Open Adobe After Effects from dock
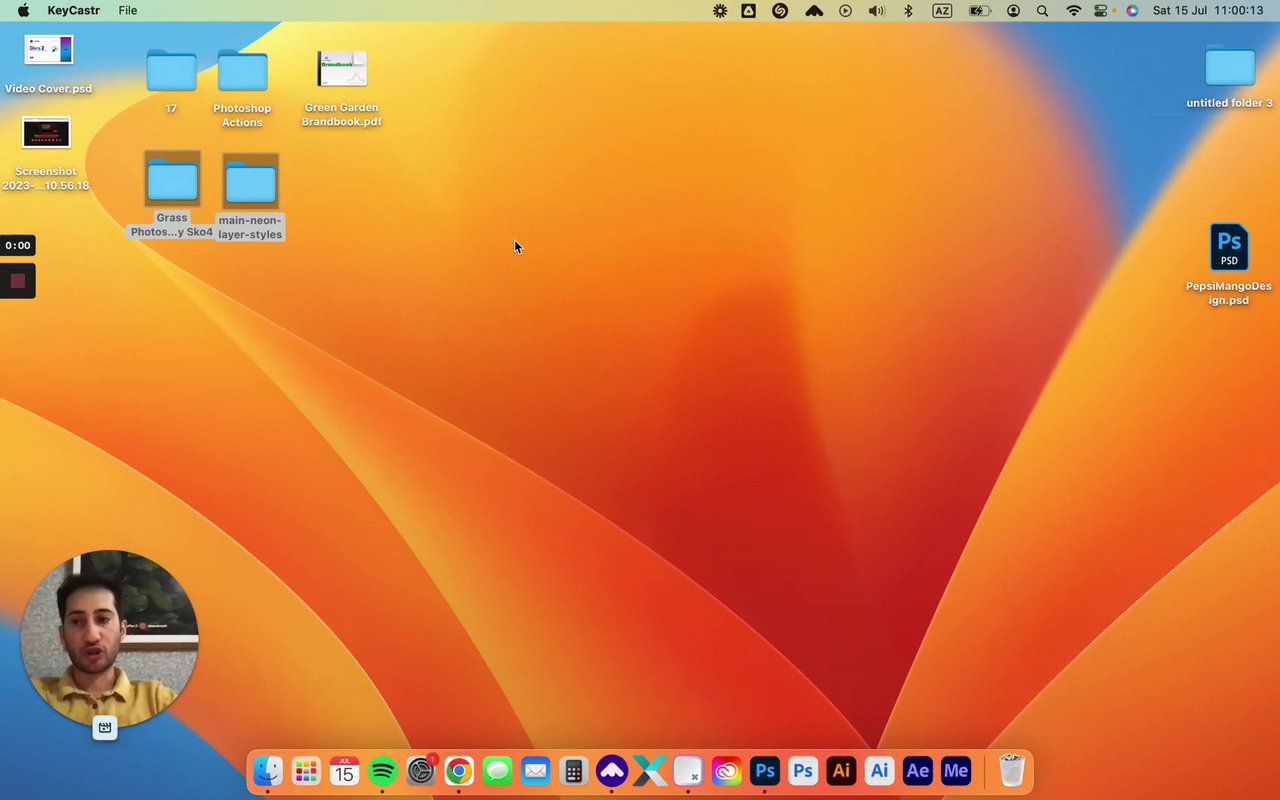This screenshot has height=800, width=1280. click(917, 771)
